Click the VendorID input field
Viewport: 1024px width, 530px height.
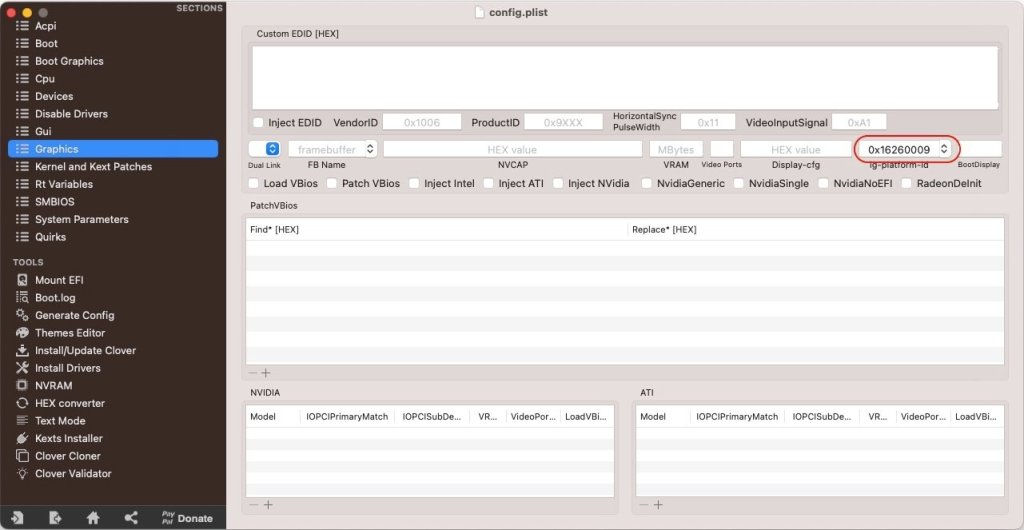point(422,122)
